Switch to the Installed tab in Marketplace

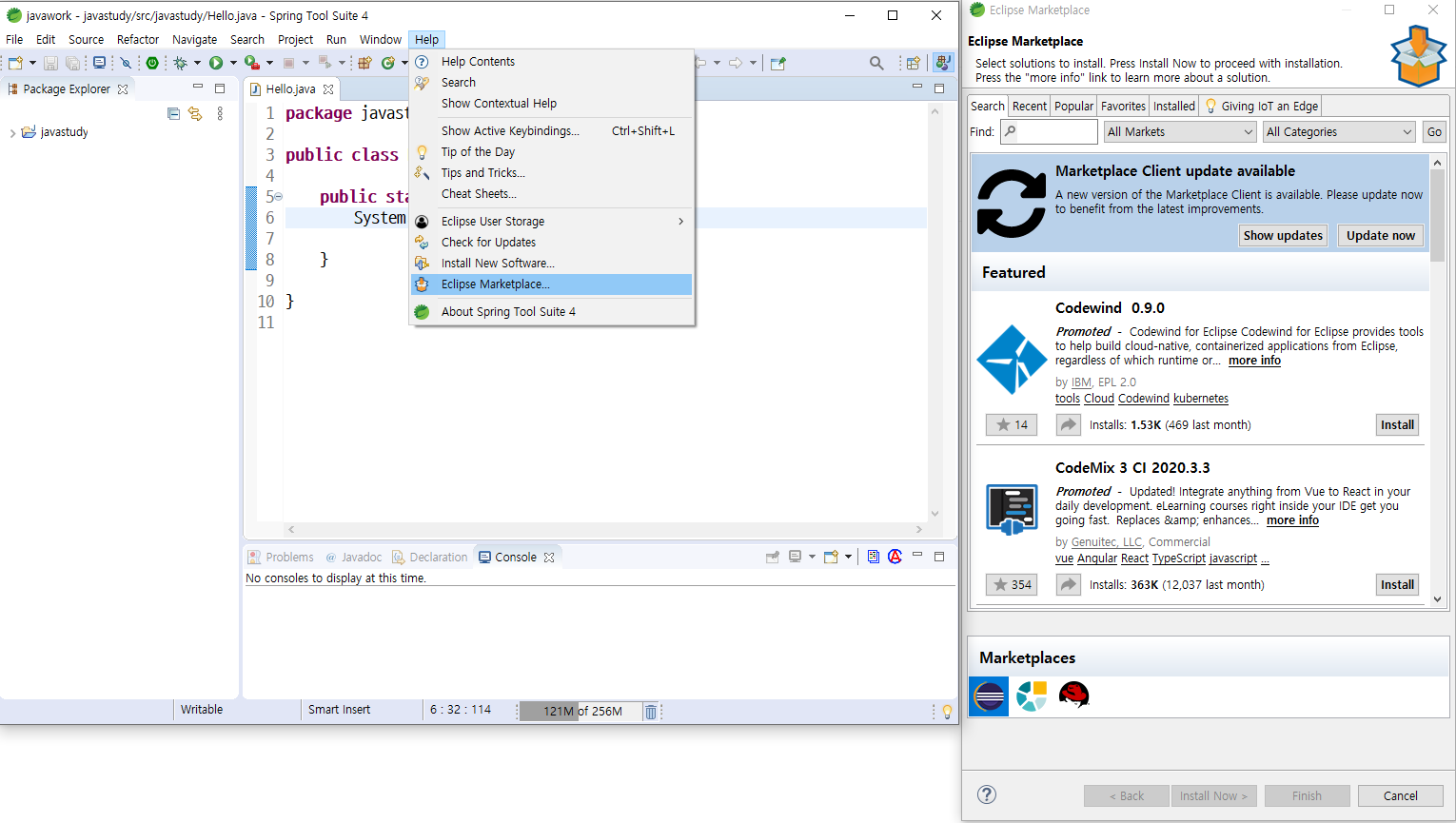point(1174,107)
